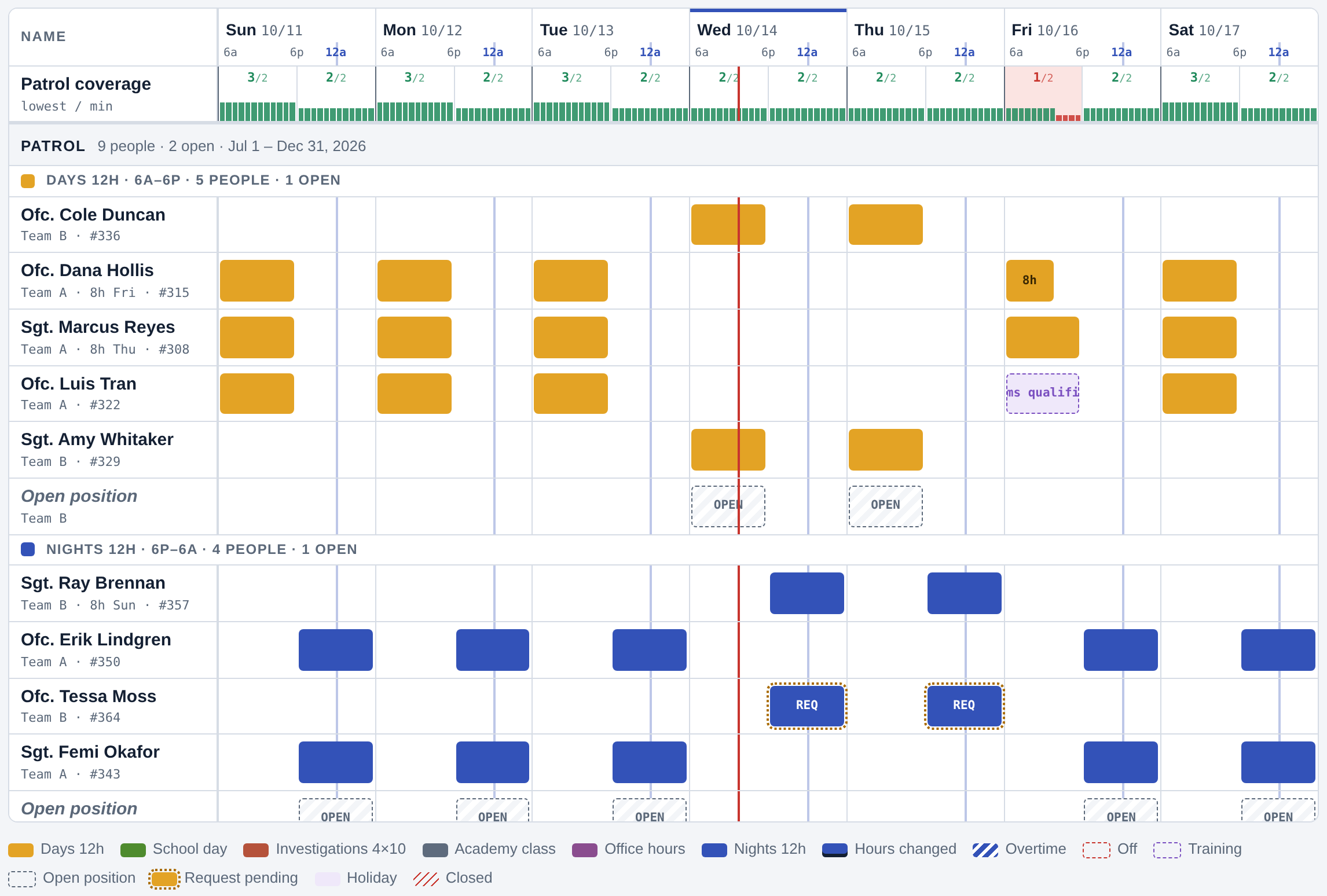Screen dimensions: 1327x896
Task: Click Erik Lindgren's Sunday night shift
Action: coord(336,650)
